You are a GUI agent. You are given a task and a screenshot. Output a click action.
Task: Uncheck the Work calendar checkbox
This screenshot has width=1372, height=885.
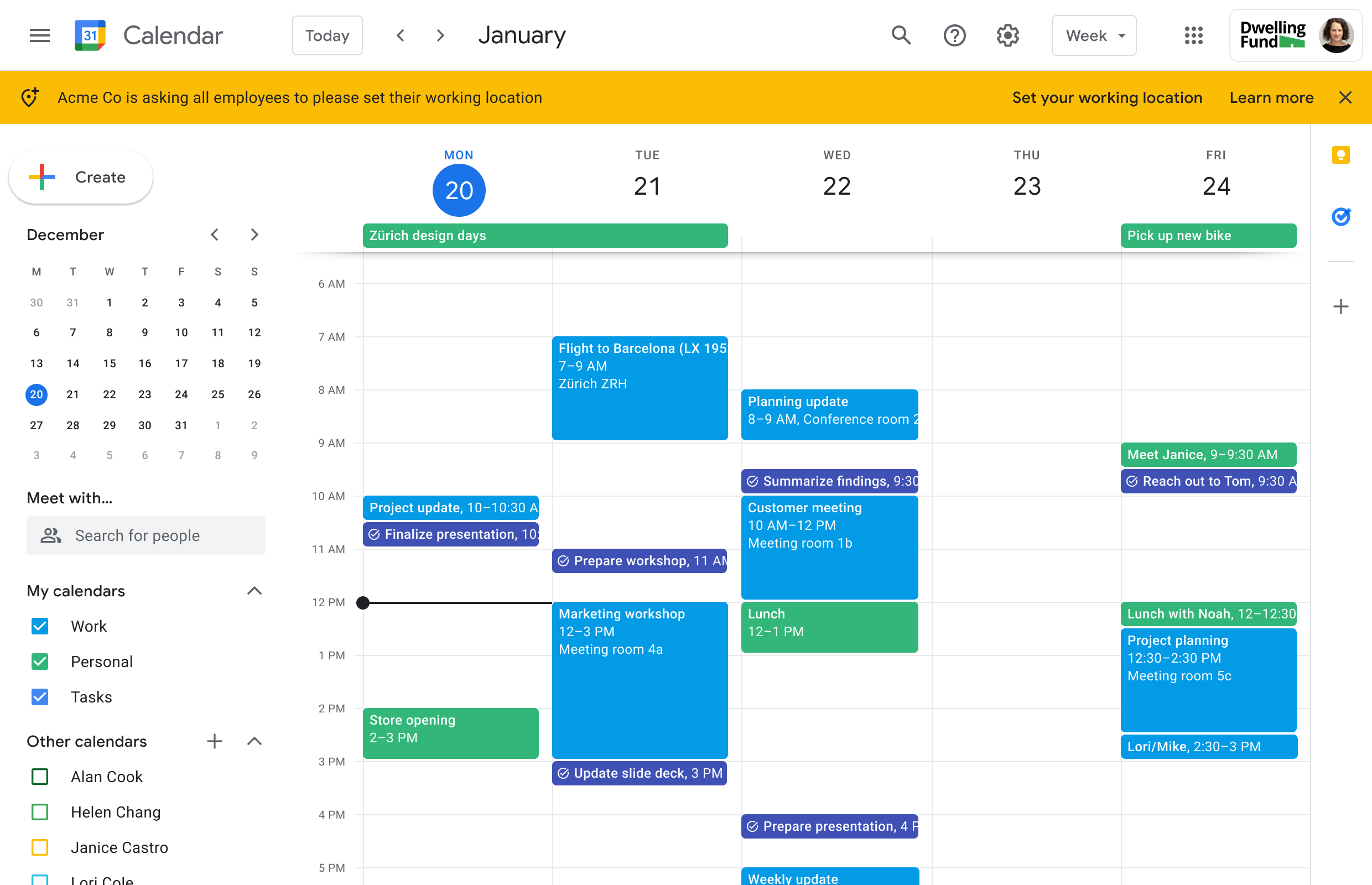(x=40, y=626)
